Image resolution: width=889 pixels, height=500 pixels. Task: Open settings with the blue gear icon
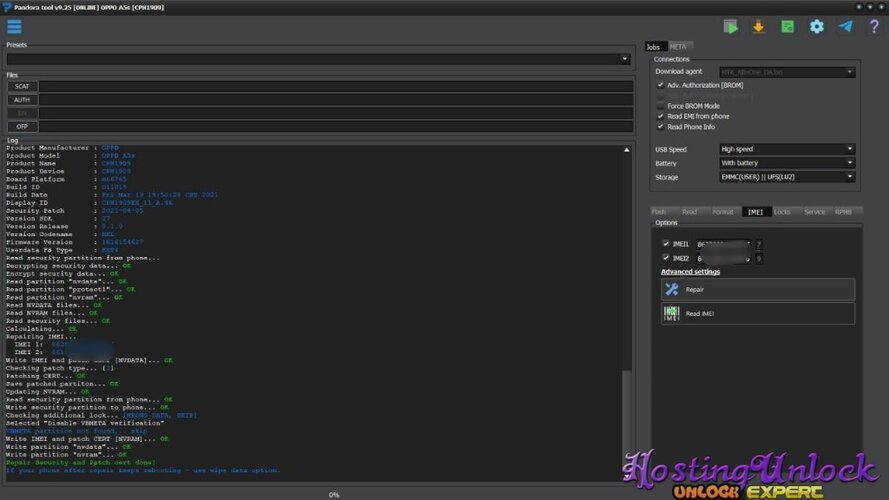point(816,27)
